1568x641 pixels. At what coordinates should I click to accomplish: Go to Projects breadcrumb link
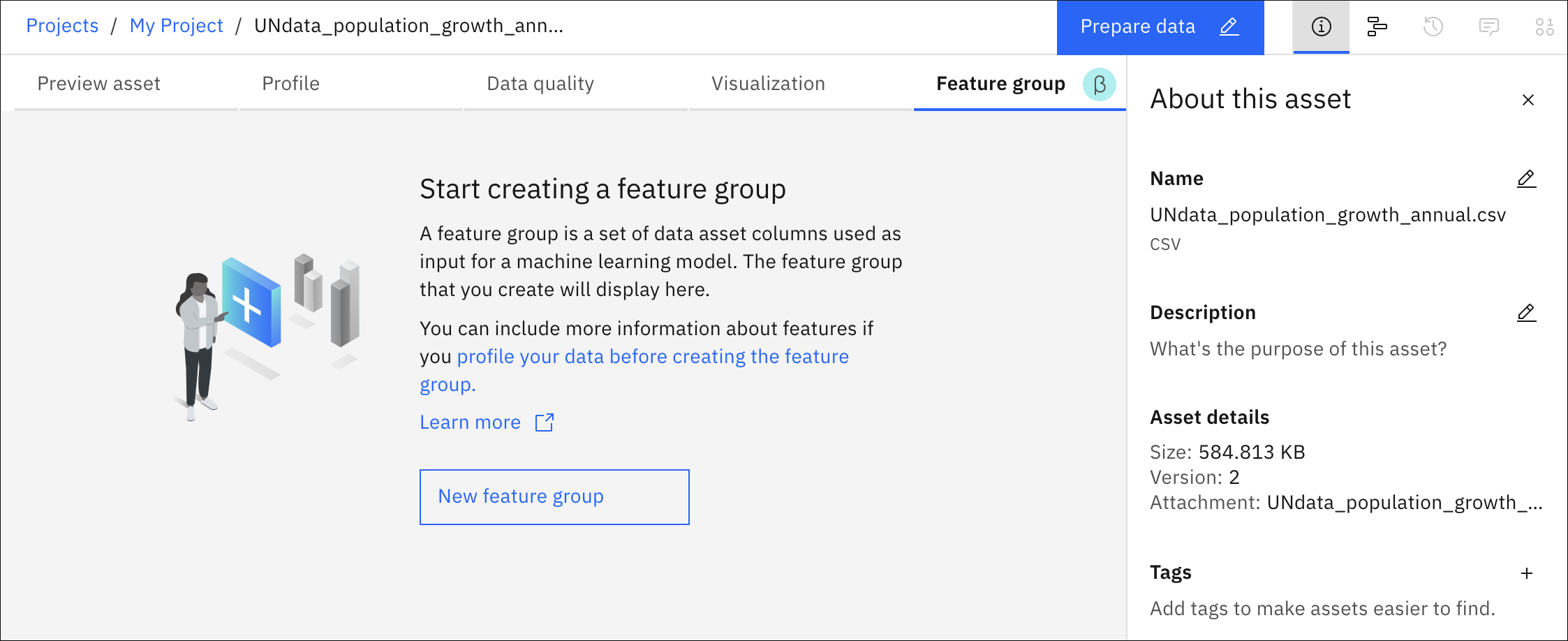(x=62, y=26)
